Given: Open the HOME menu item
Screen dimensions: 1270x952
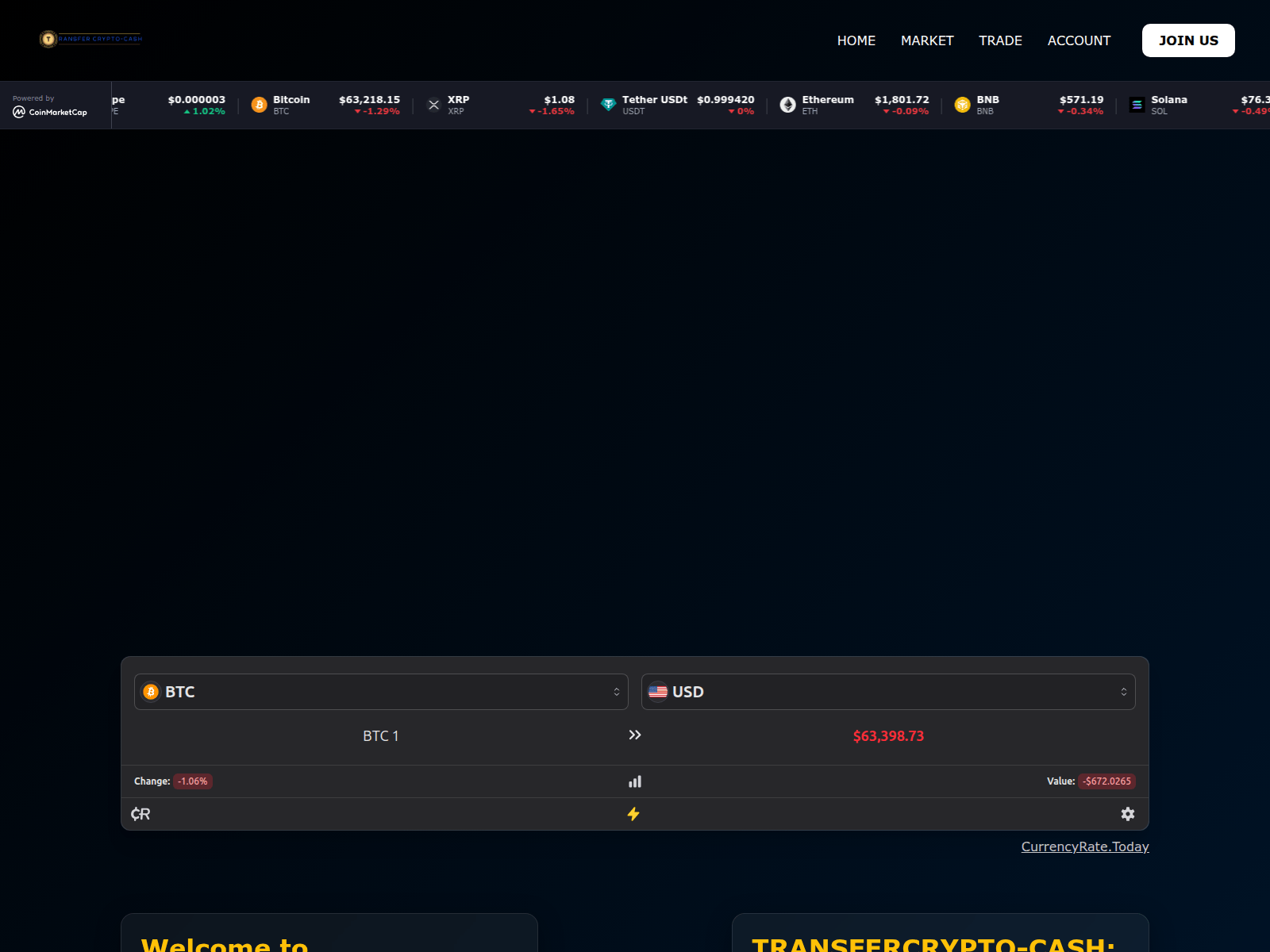Looking at the screenshot, I should point(856,40).
